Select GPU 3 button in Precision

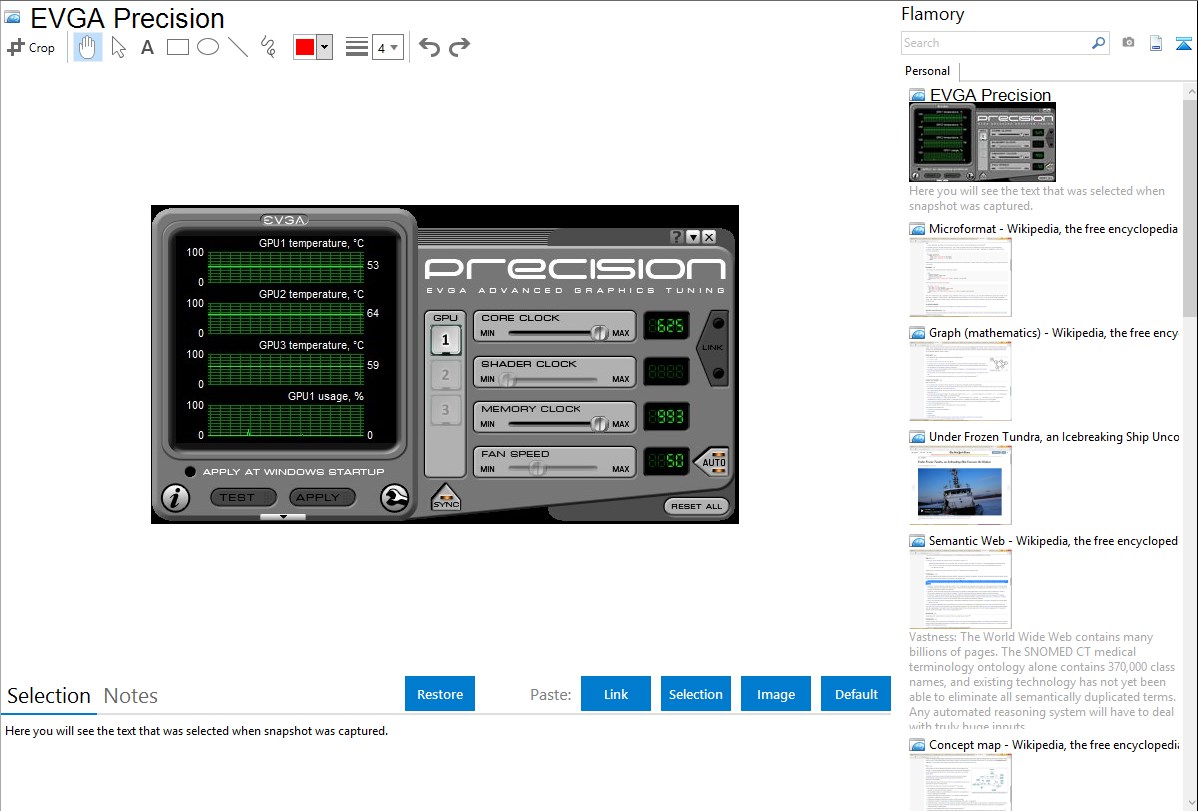coord(445,410)
